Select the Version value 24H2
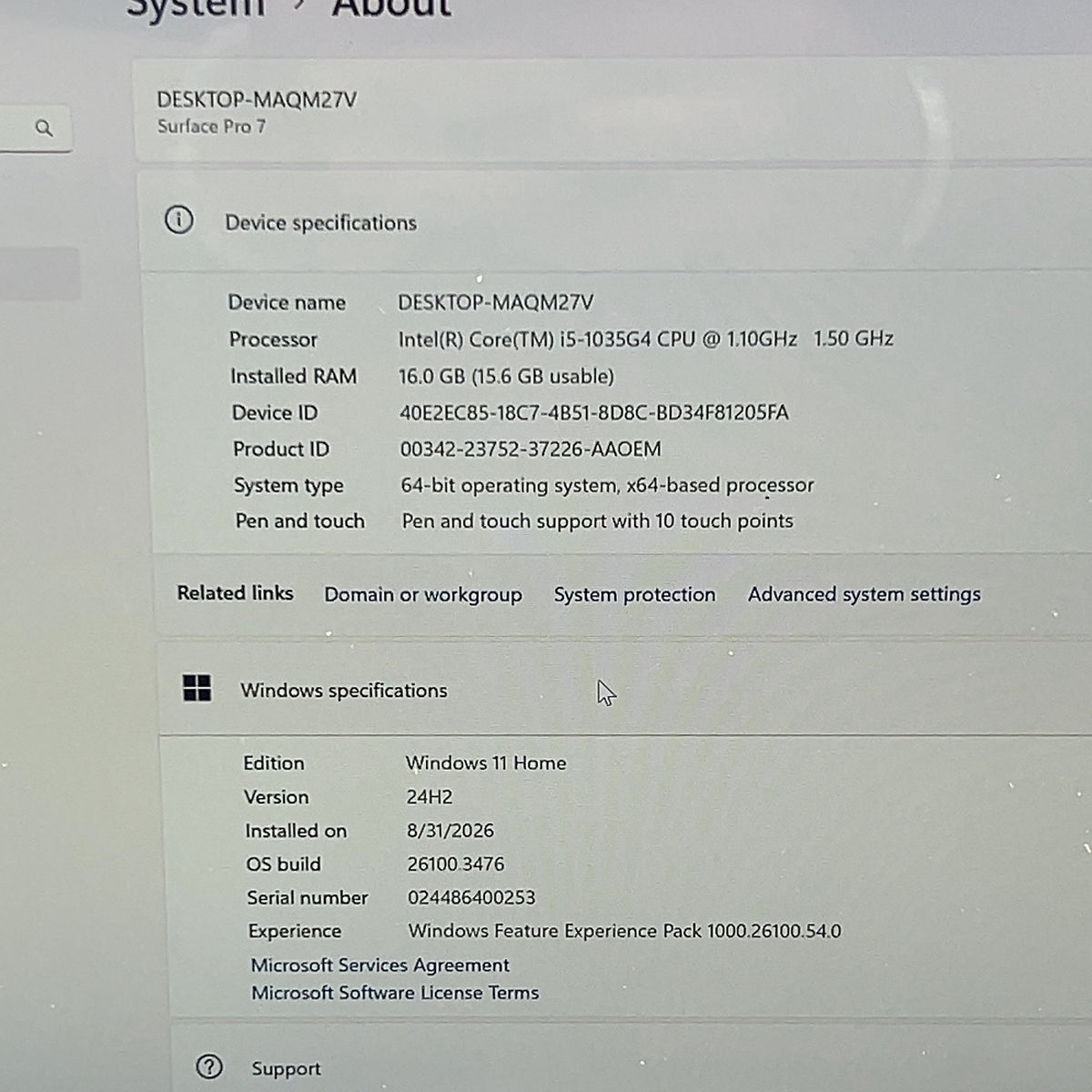 coord(430,797)
